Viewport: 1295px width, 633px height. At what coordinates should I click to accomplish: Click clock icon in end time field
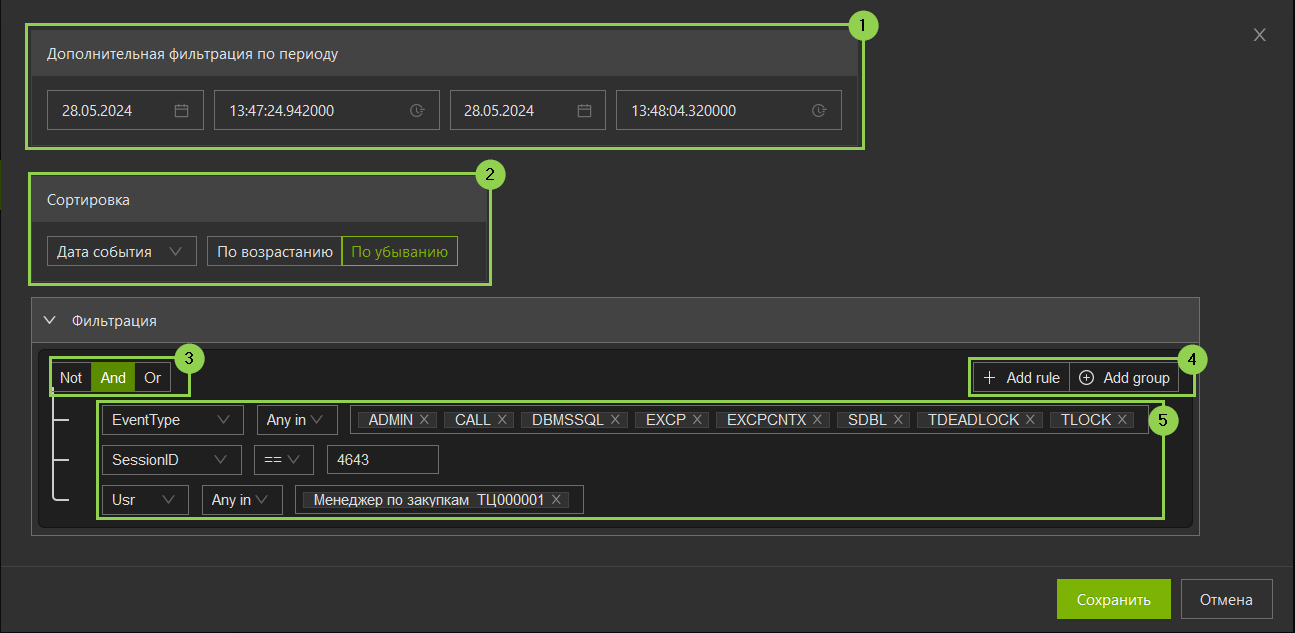[819, 111]
